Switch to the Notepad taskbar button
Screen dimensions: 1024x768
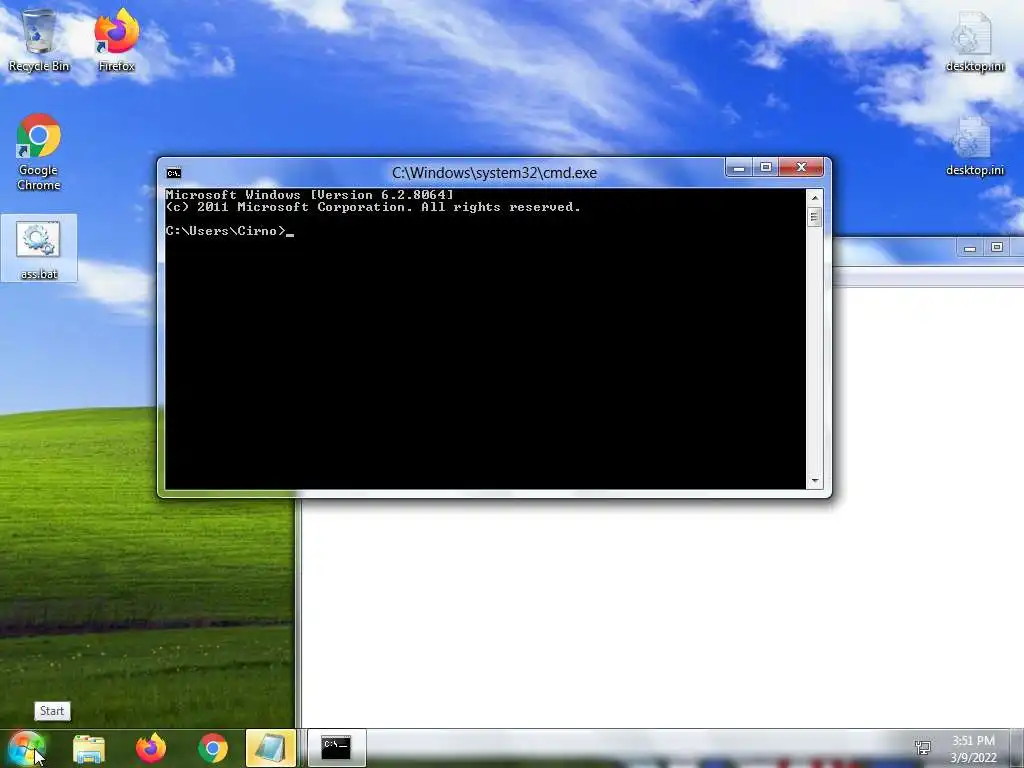pyautogui.click(x=271, y=748)
